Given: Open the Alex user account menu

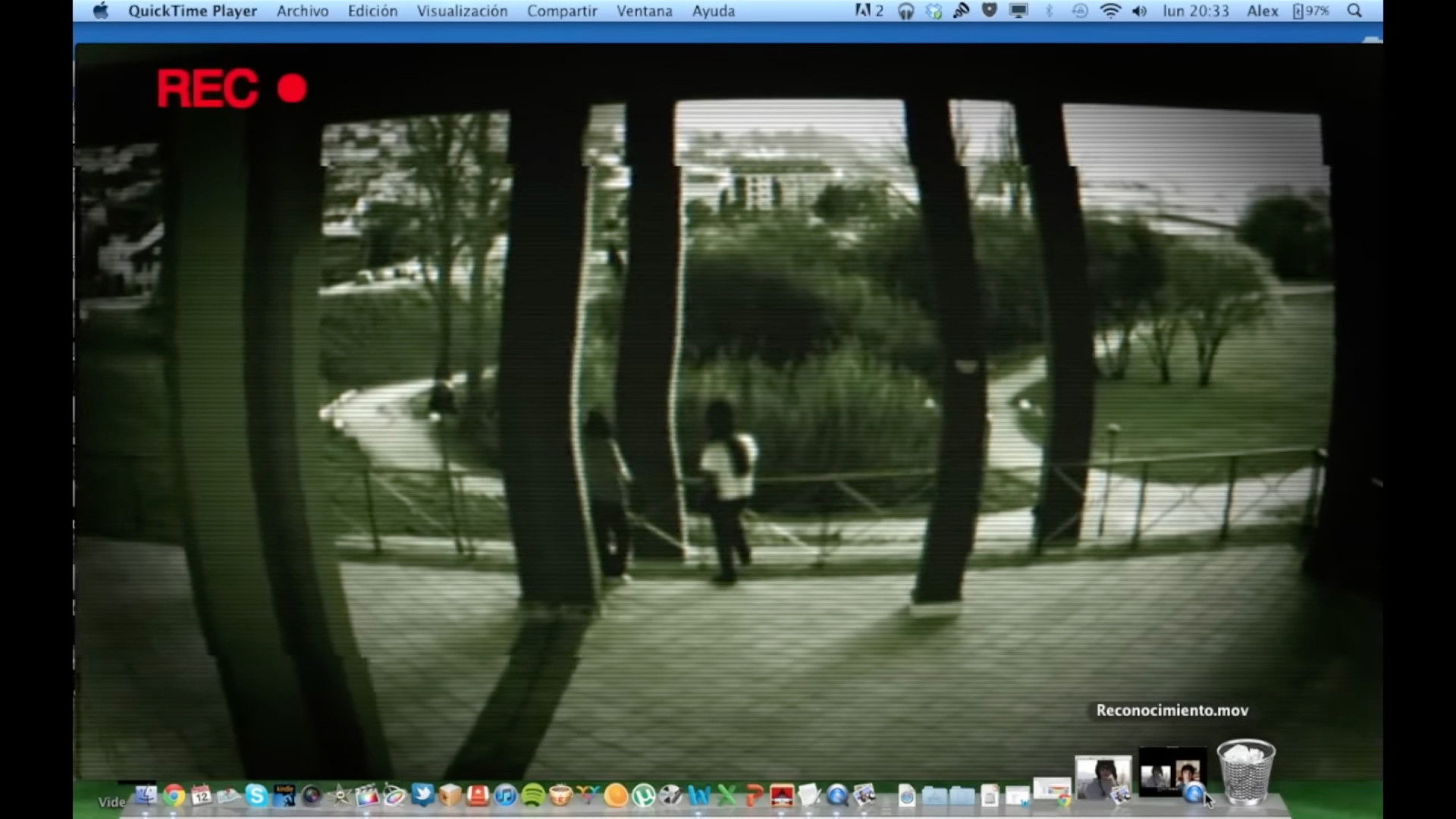Looking at the screenshot, I should tap(1263, 11).
